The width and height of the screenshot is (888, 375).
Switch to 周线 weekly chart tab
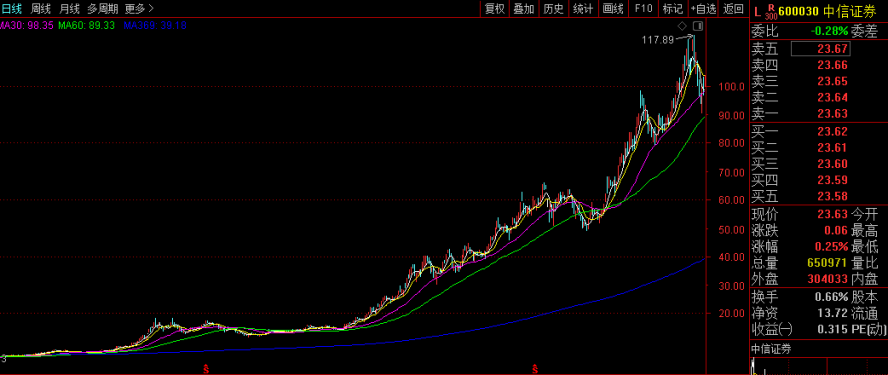pyautogui.click(x=41, y=8)
